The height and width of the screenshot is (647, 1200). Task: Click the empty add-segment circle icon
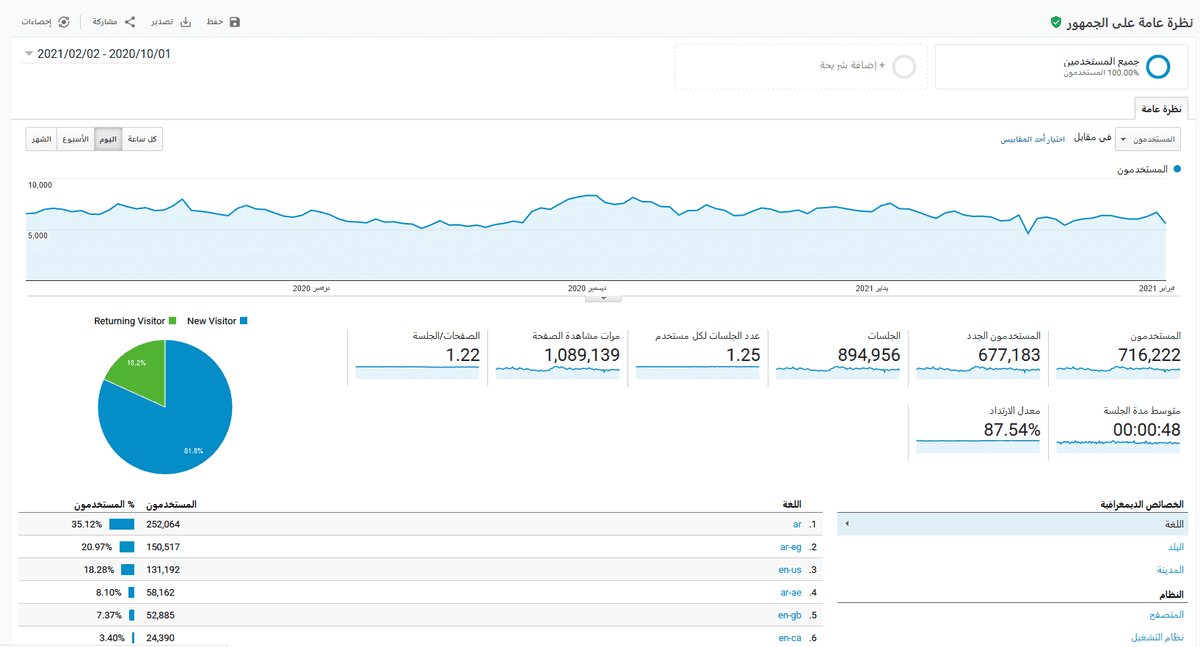click(904, 67)
